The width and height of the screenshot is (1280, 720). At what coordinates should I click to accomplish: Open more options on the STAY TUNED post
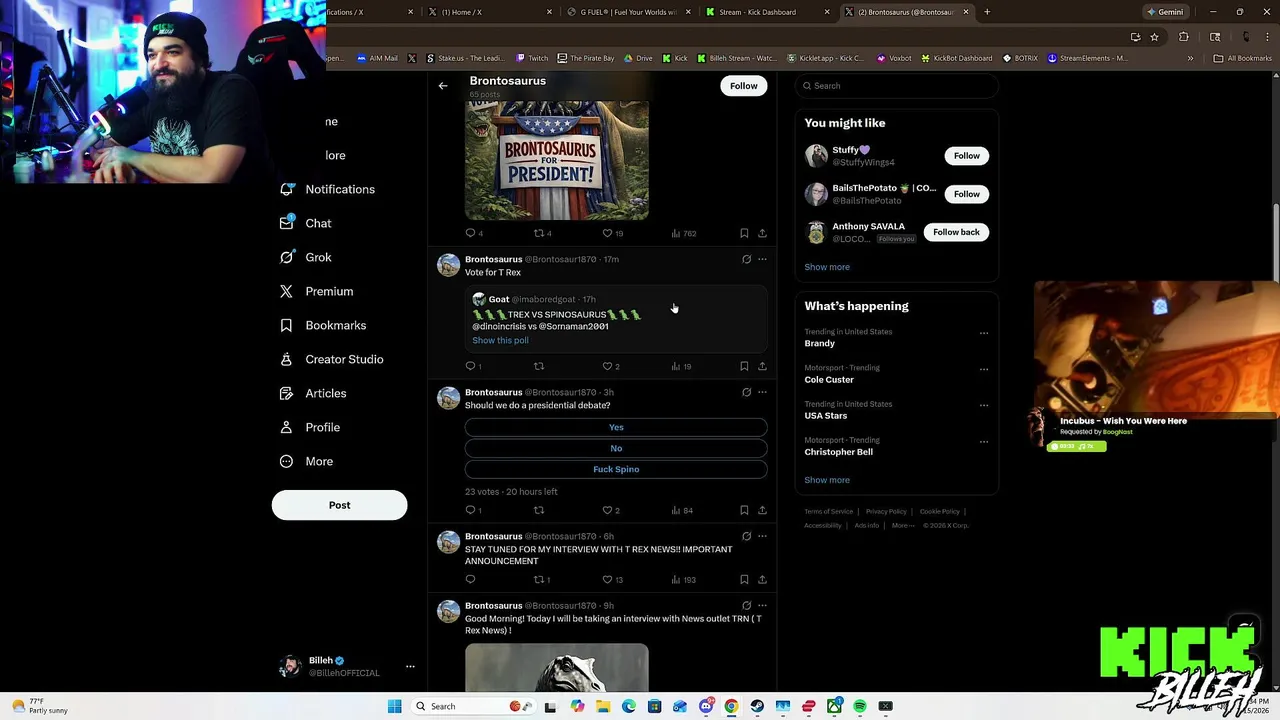click(x=762, y=536)
